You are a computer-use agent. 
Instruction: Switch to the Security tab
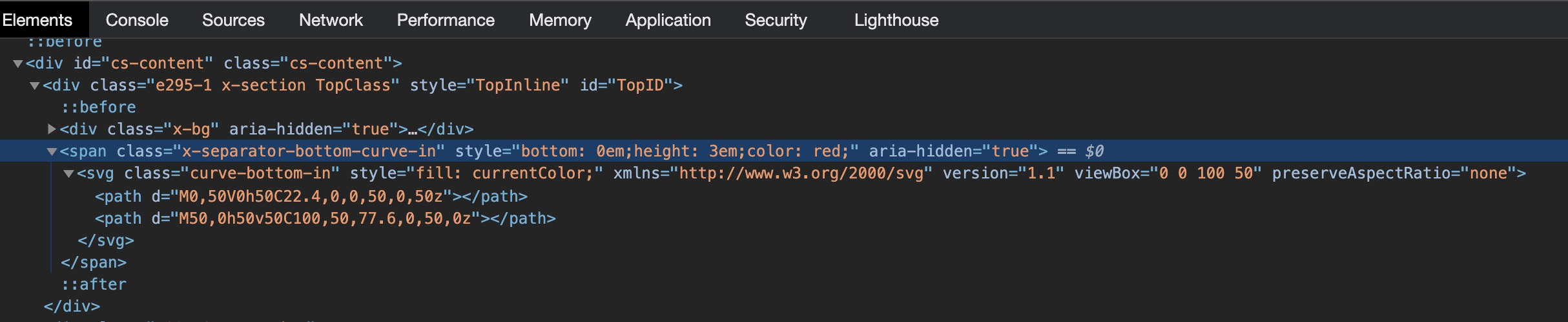tap(776, 20)
